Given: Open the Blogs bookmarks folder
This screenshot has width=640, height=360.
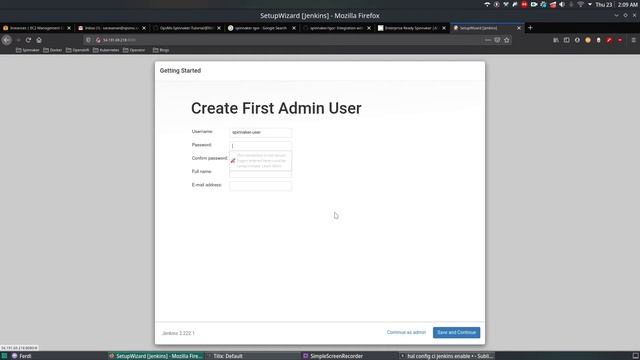Looking at the screenshot, I should [x=161, y=50].
